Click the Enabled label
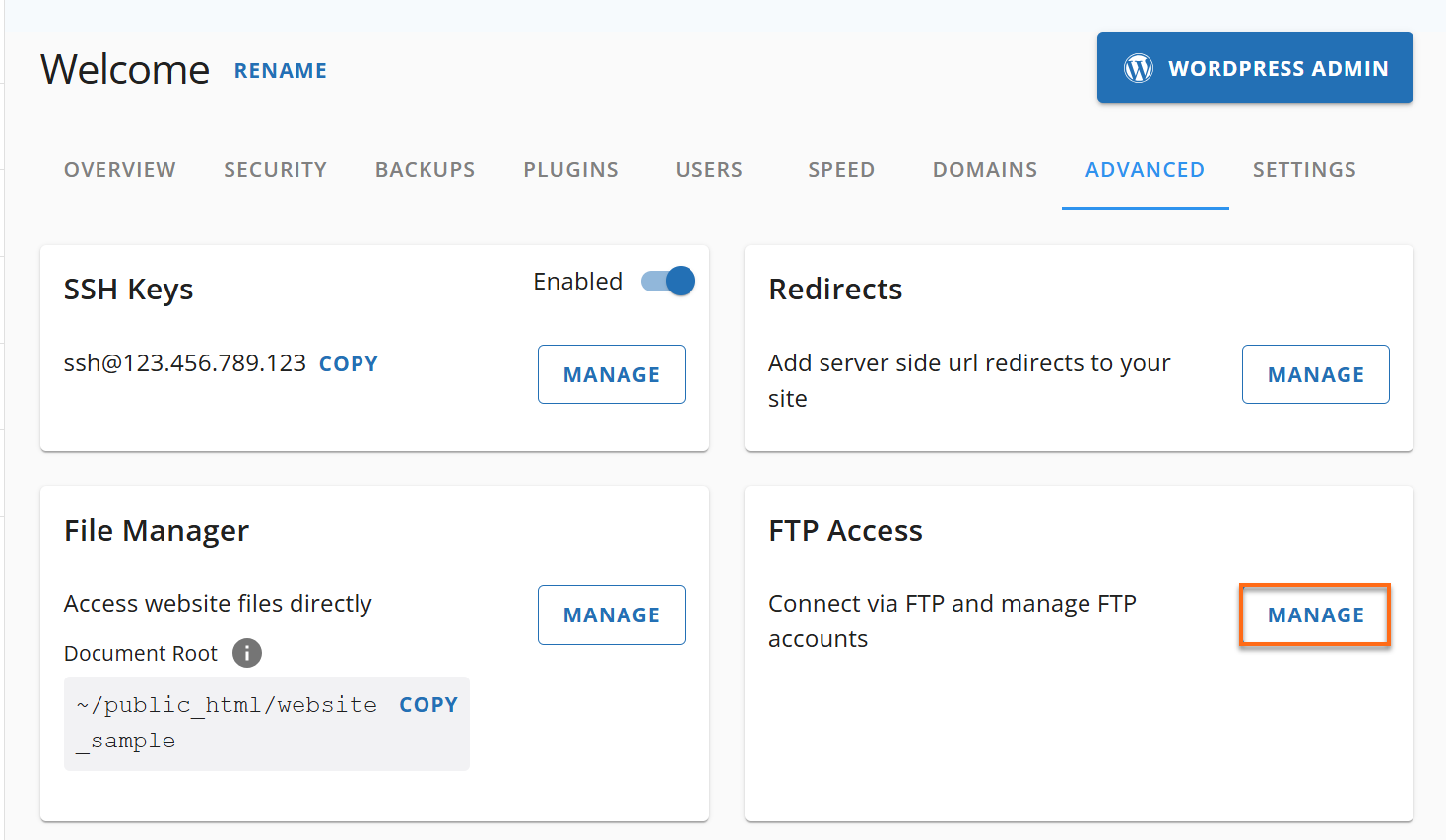Viewport: 1446px width, 840px height. [578, 282]
